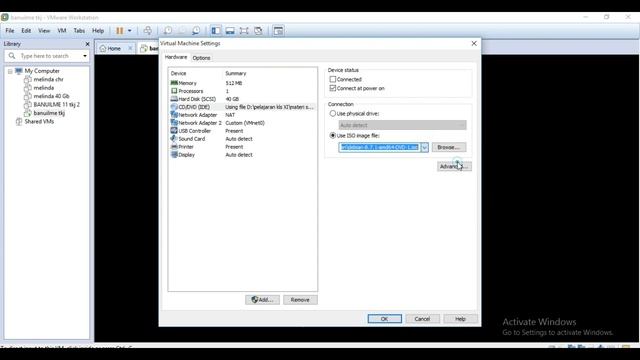Click the My Computer icon in Library
Image resolution: width=640 pixels, height=360 pixels.
pos(19,71)
